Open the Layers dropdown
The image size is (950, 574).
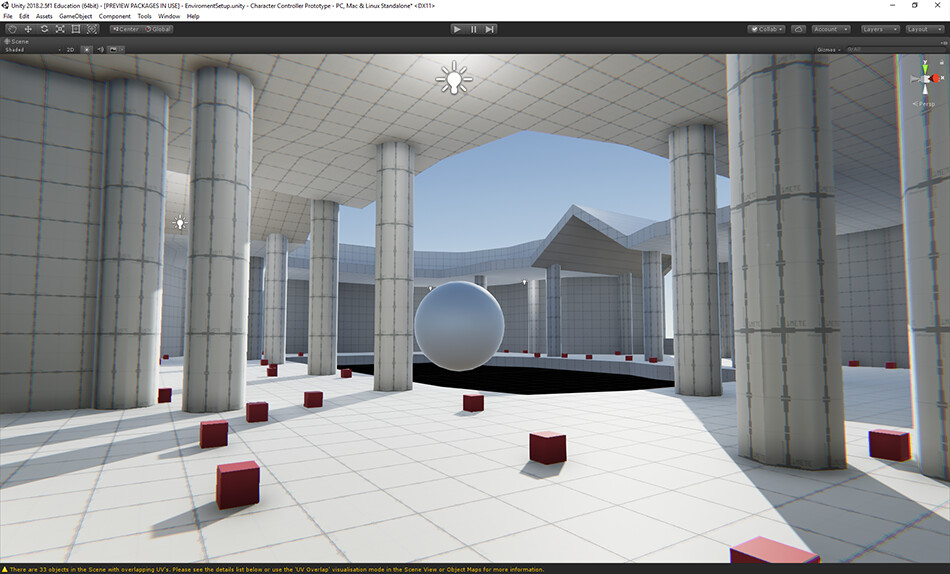(880, 29)
